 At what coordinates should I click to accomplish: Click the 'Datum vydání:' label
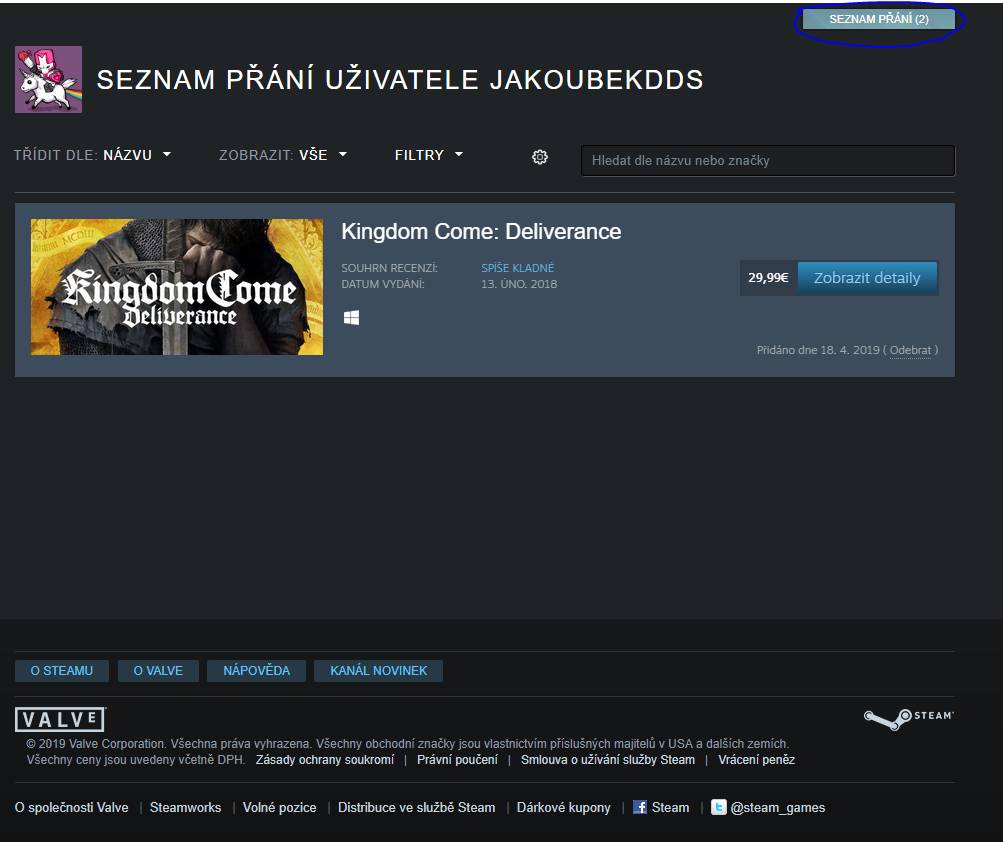coord(383,284)
